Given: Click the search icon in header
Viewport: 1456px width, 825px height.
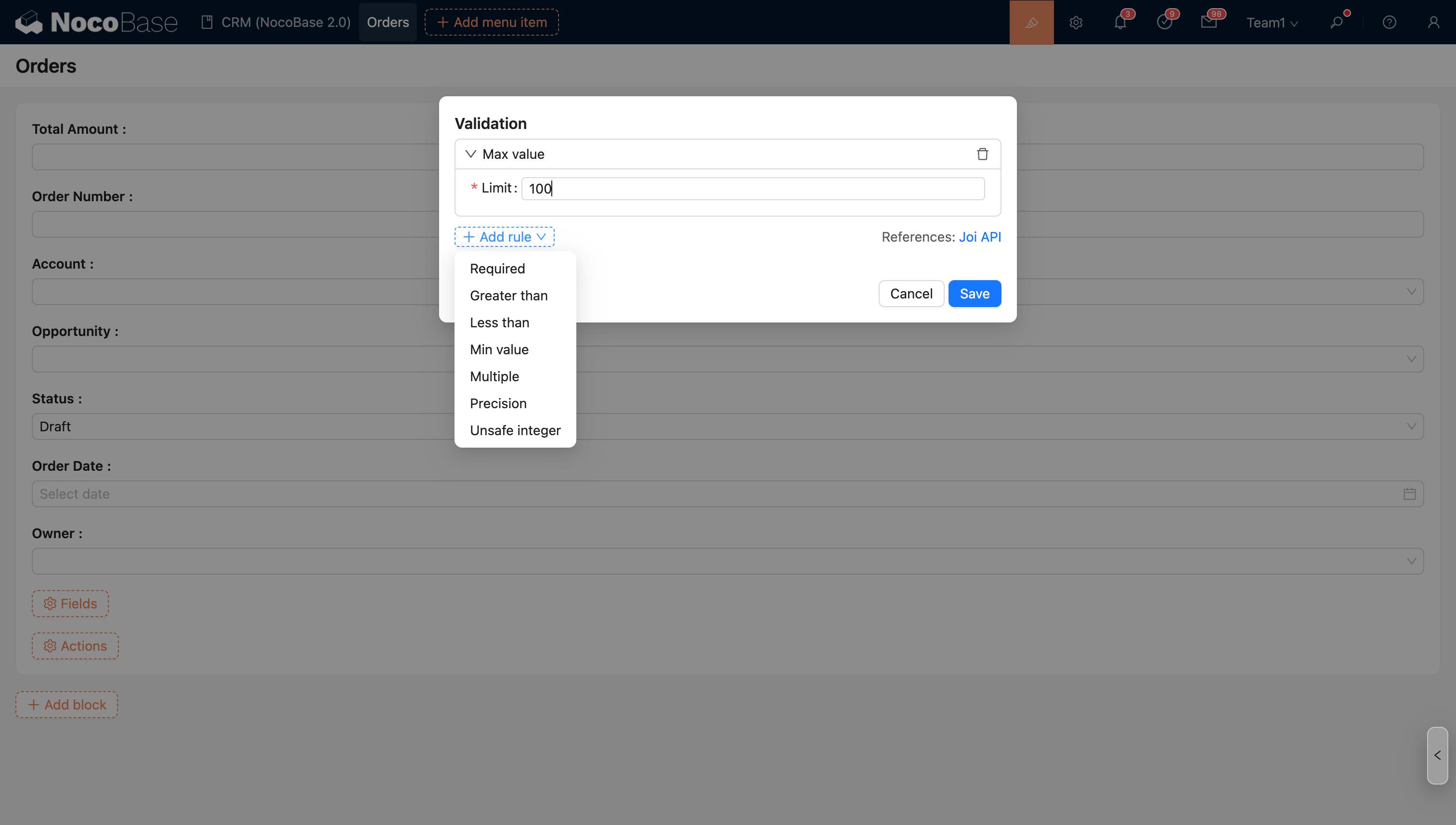Looking at the screenshot, I should pos(1337,22).
